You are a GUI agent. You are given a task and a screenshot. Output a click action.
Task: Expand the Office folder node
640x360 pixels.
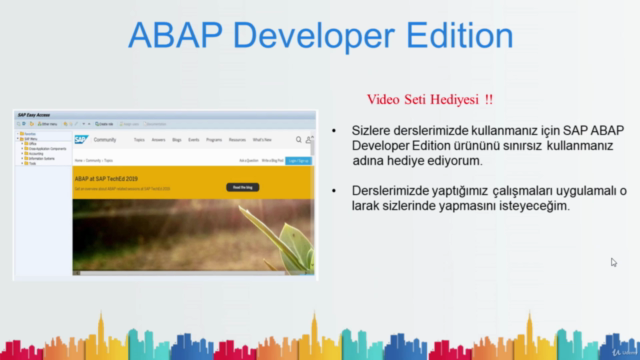click(x=22, y=144)
